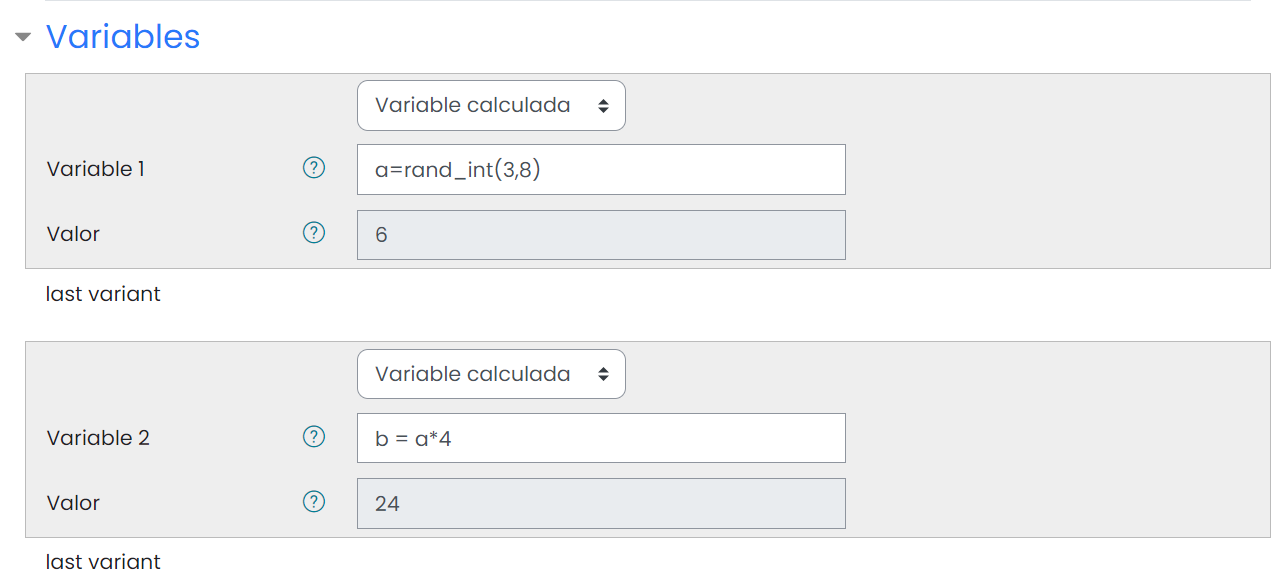
Task: Open the Variable calculada dropdown above Variable 1
Action: click(x=491, y=106)
